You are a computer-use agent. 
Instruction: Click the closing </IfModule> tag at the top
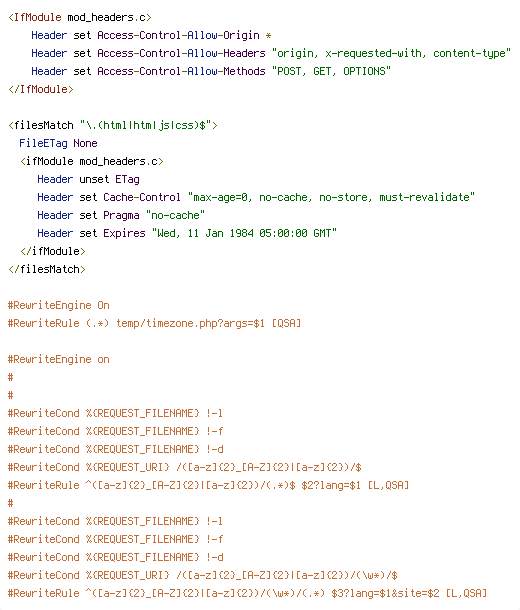click(41, 89)
